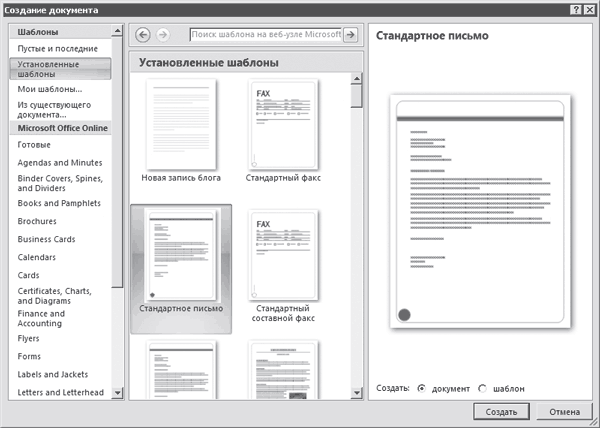
Task: Open Установленные шаблоны category
Action: (x=60, y=69)
